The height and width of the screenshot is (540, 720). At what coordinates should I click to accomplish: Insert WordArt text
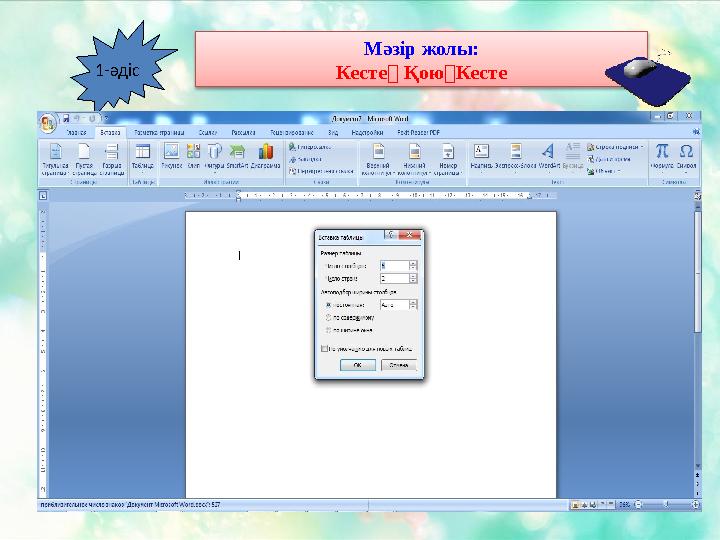(x=548, y=157)
